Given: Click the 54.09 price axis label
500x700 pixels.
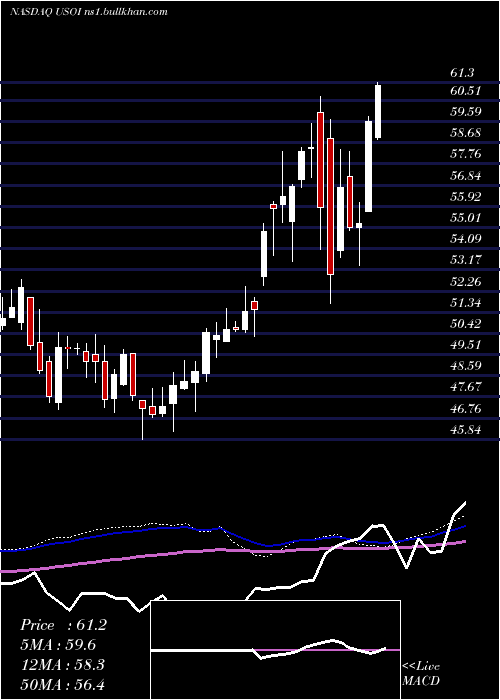Looking at the screenshot, I should pyautogui.click(x=466, y=238).
